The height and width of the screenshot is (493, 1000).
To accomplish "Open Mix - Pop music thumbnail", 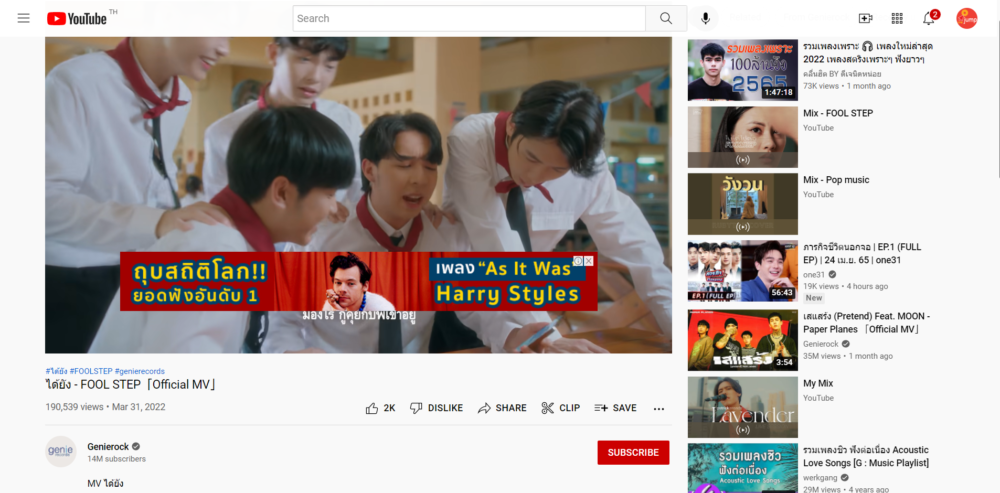I will point(742,204).
